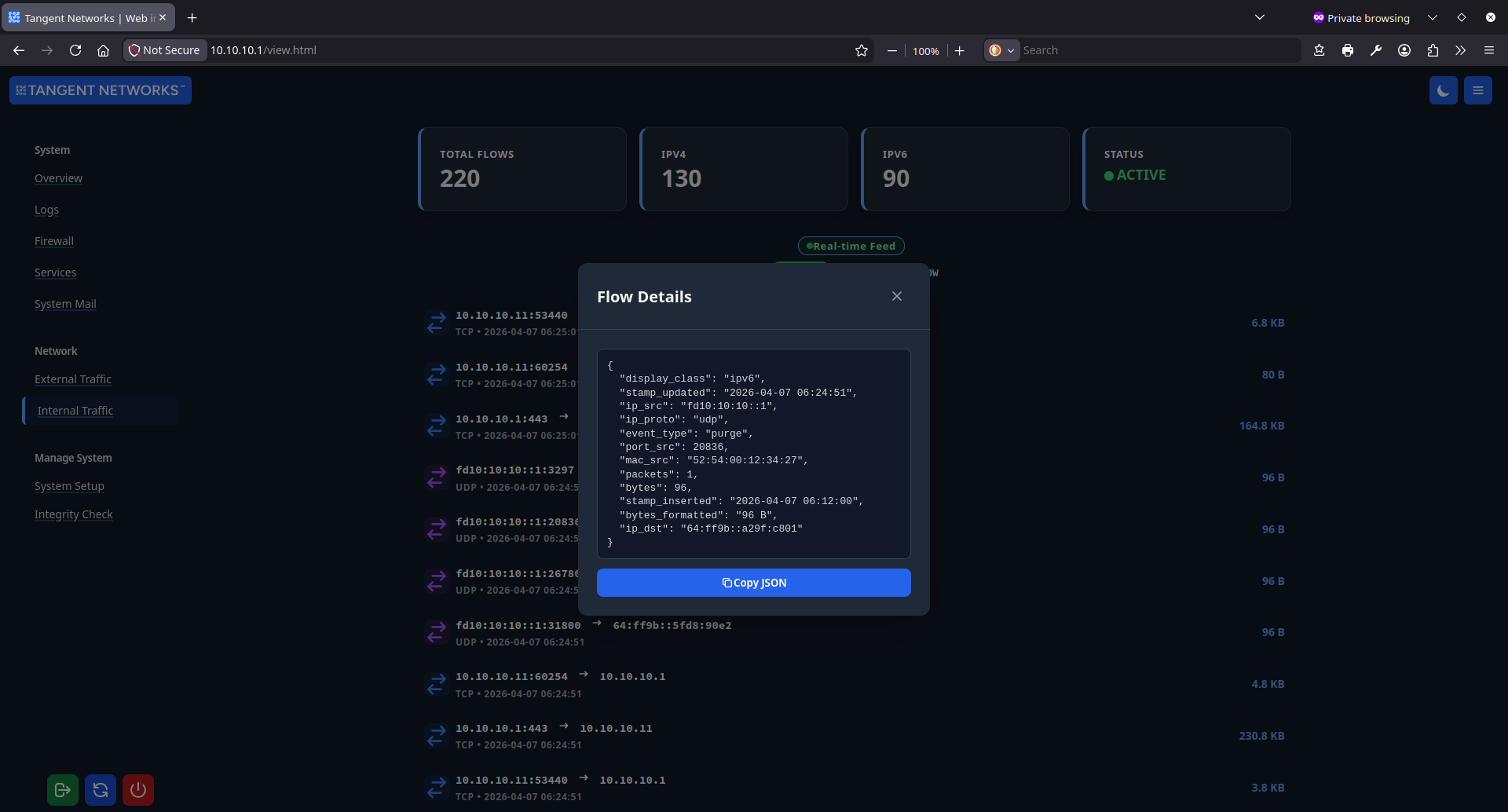Click the blue refresh/reload system icon
Viewport: 1508px width, 812px height.
pyautogui.click(x=100, y=789)
